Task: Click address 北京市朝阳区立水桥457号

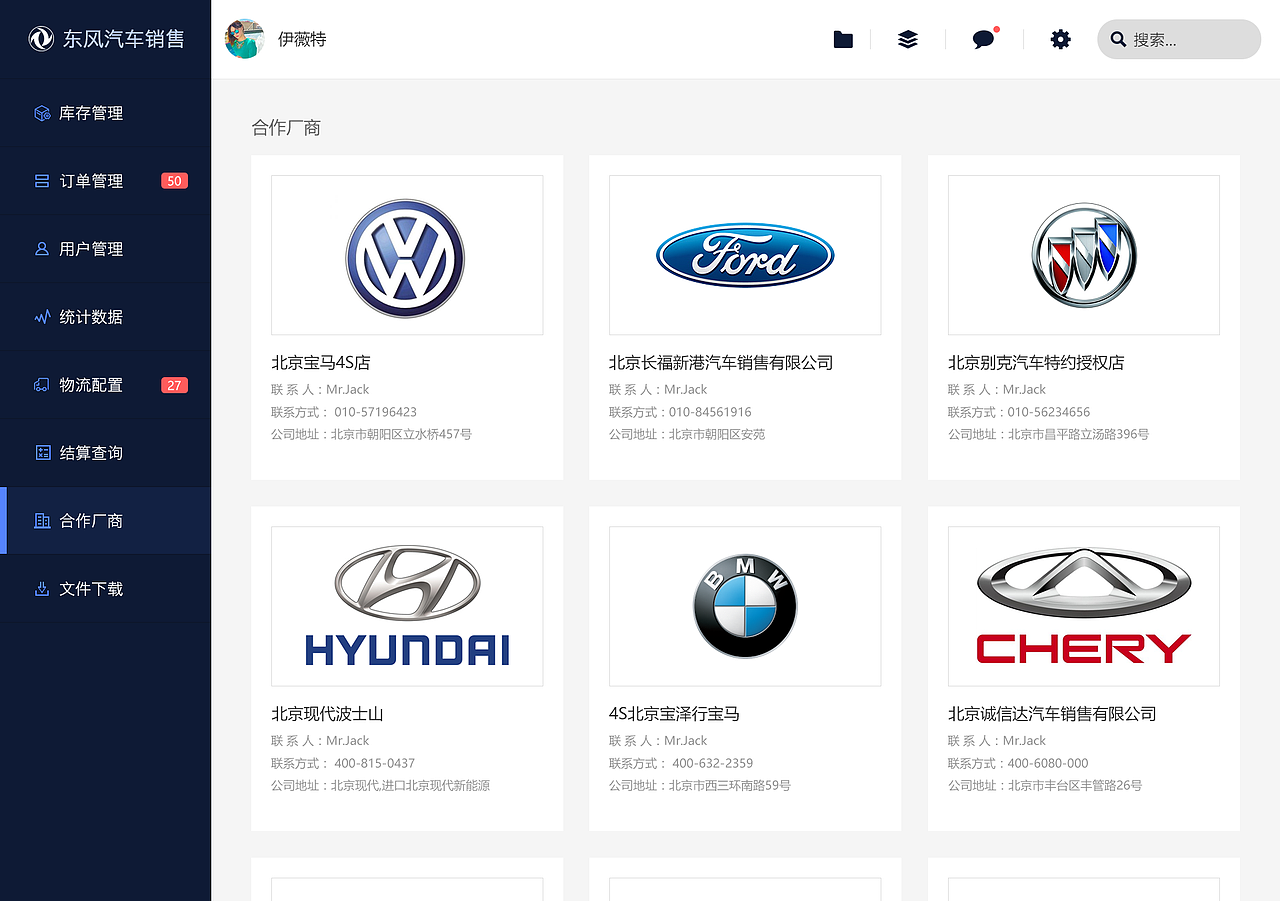Action: pos(401,434)
